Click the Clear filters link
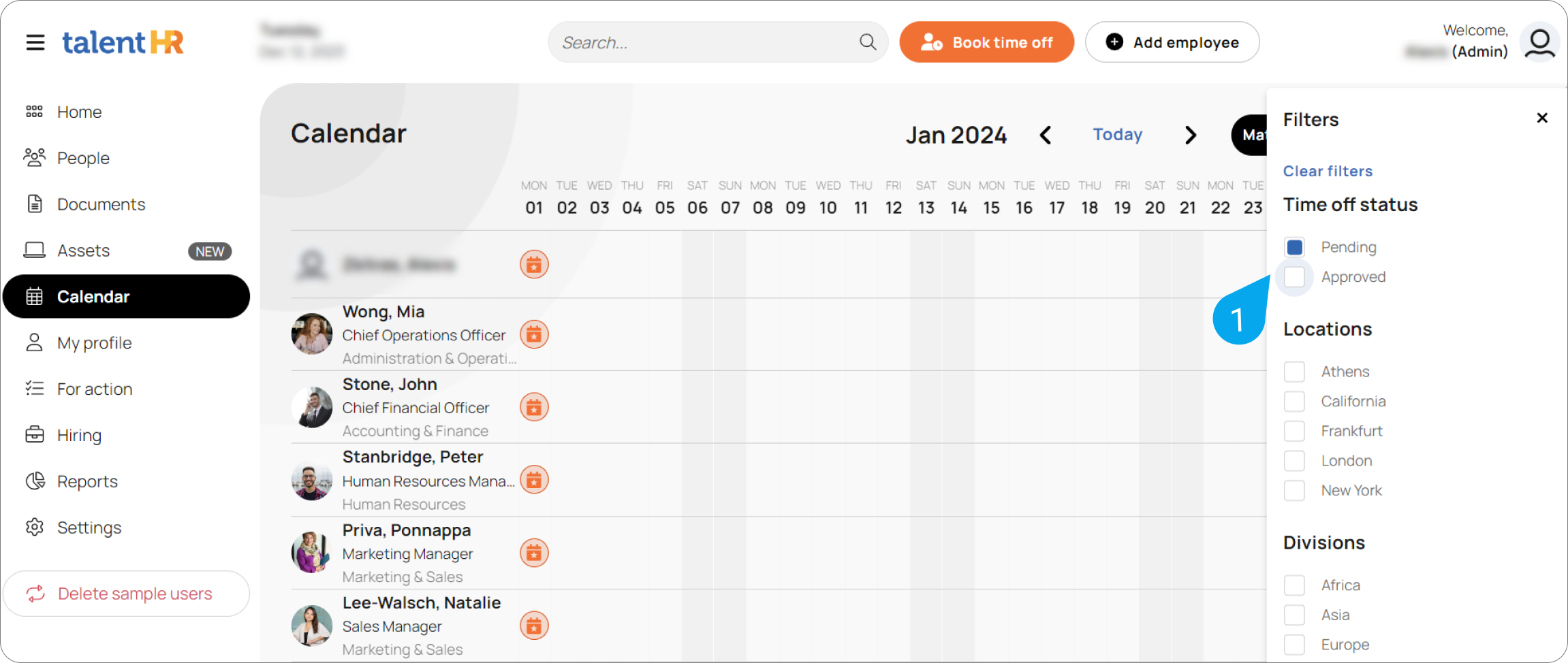Screen dimensions: 1568x663 1328,171
